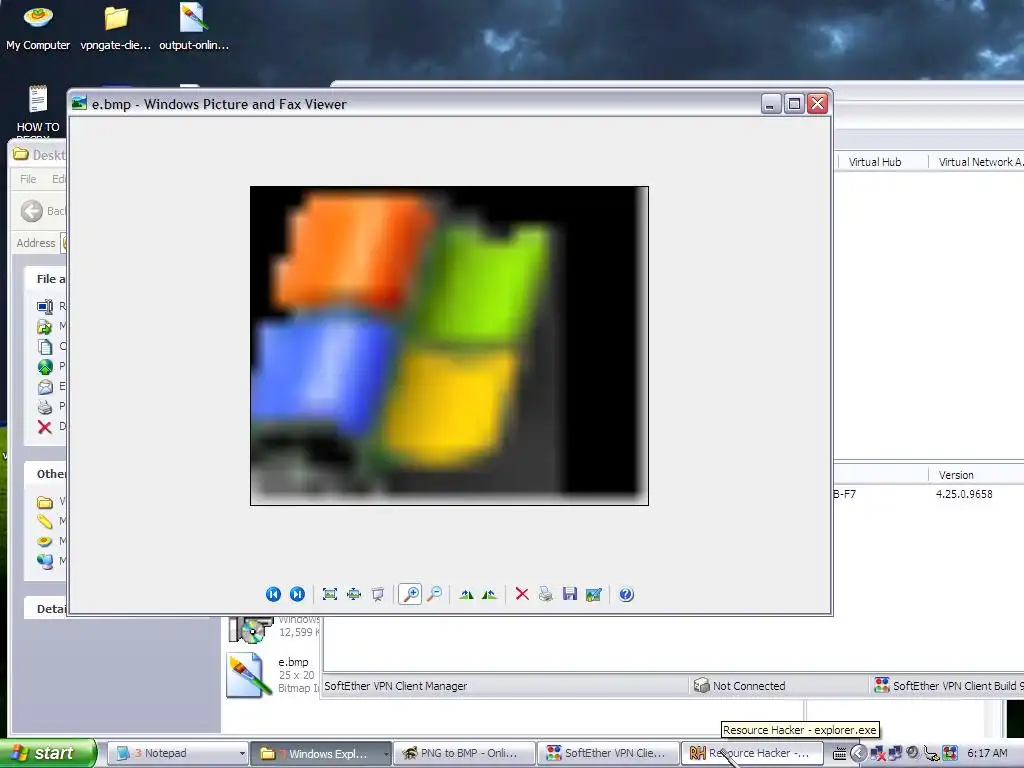
Task: Switch to SoftEther VPN Client taskbar item
Action: click(x=607, y=753)
